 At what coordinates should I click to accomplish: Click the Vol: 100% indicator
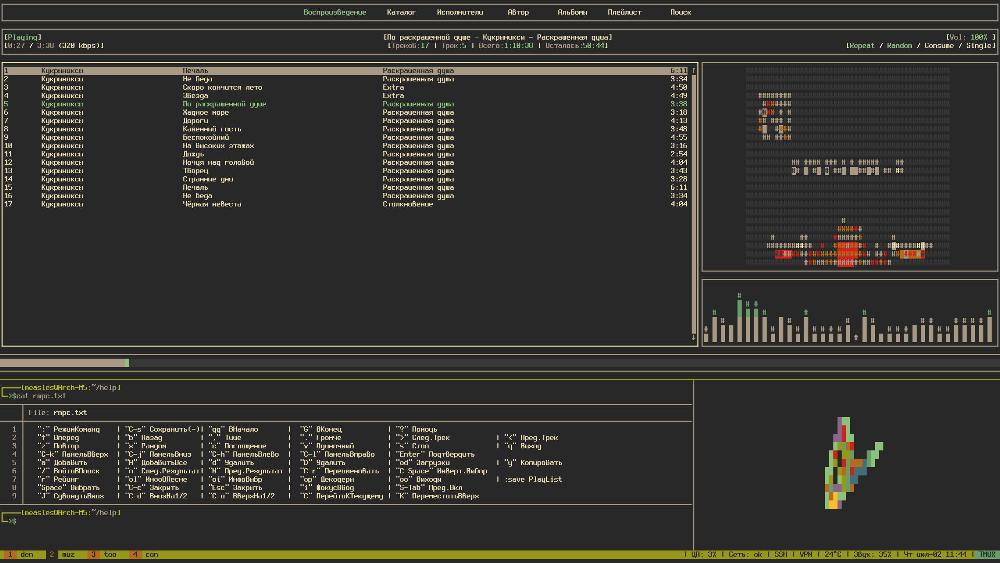point(969,37)
